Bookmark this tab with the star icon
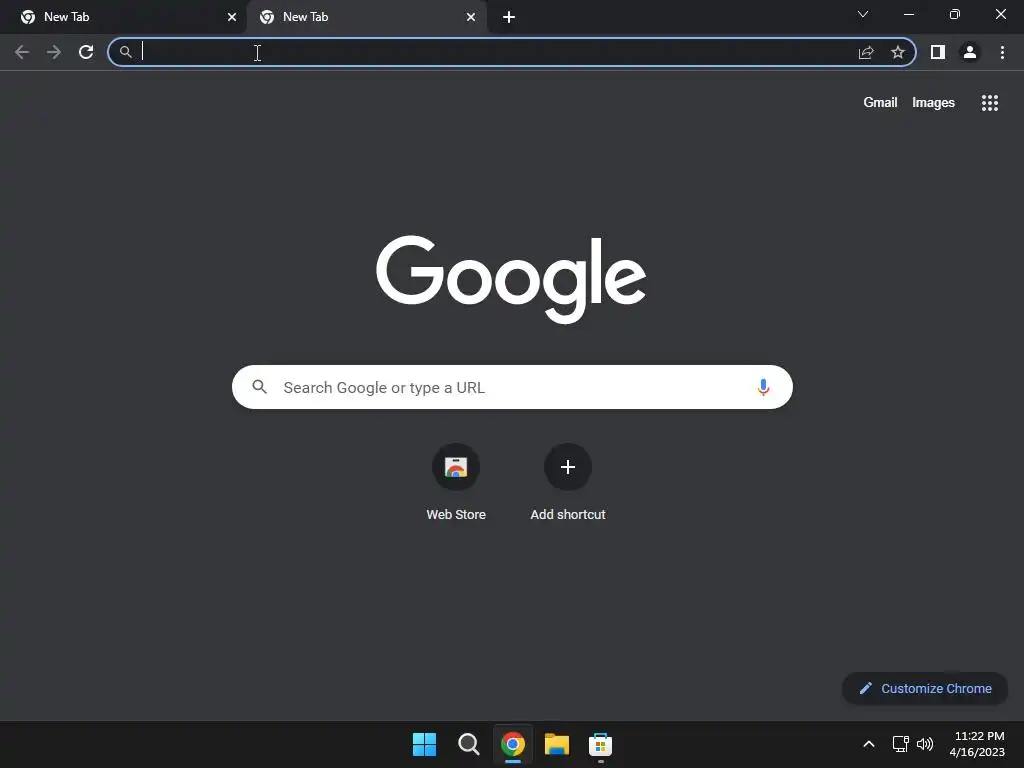 coord(898,52)
